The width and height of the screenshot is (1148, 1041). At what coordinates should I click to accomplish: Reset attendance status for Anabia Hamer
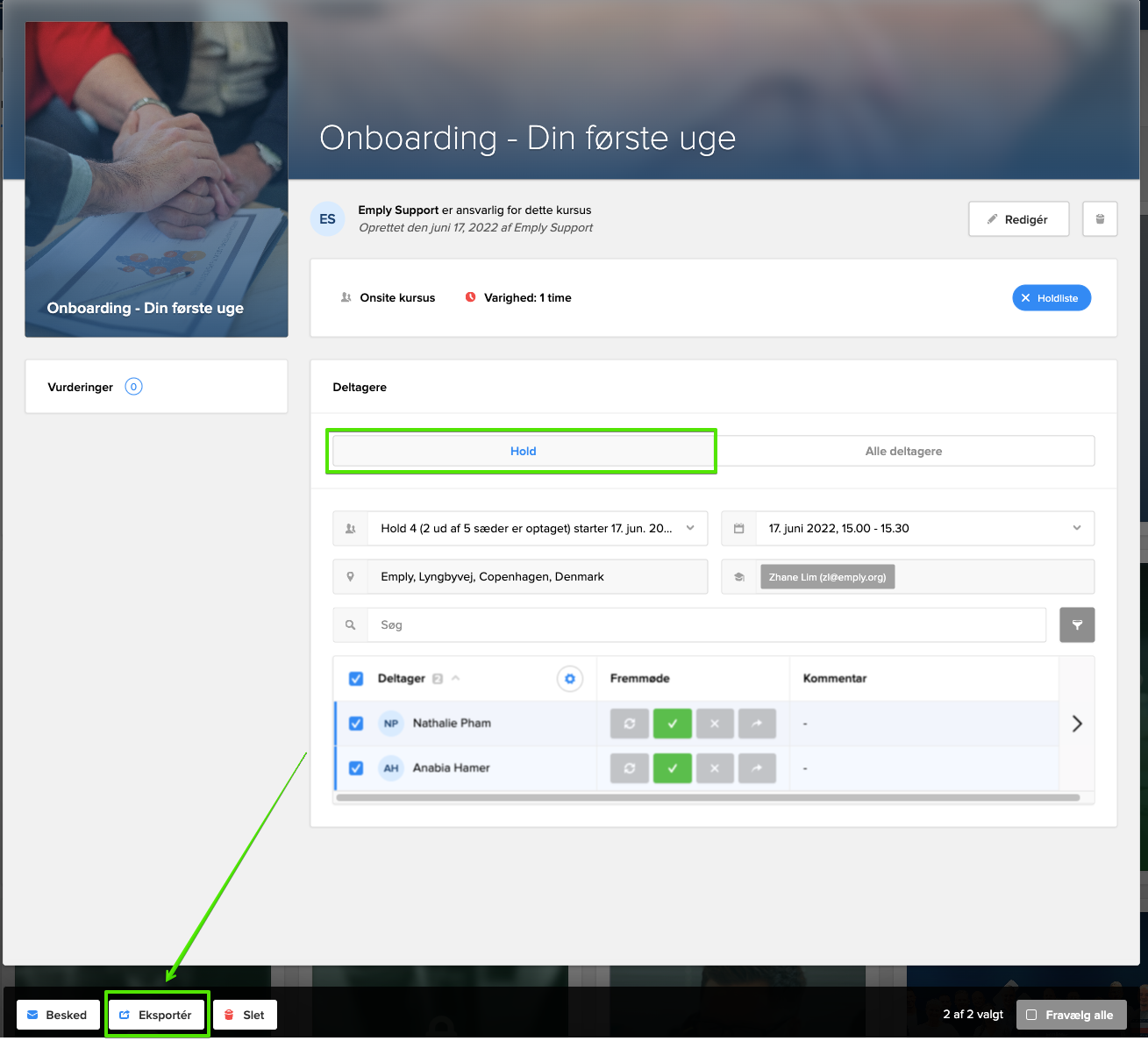(x=630, y=768)
